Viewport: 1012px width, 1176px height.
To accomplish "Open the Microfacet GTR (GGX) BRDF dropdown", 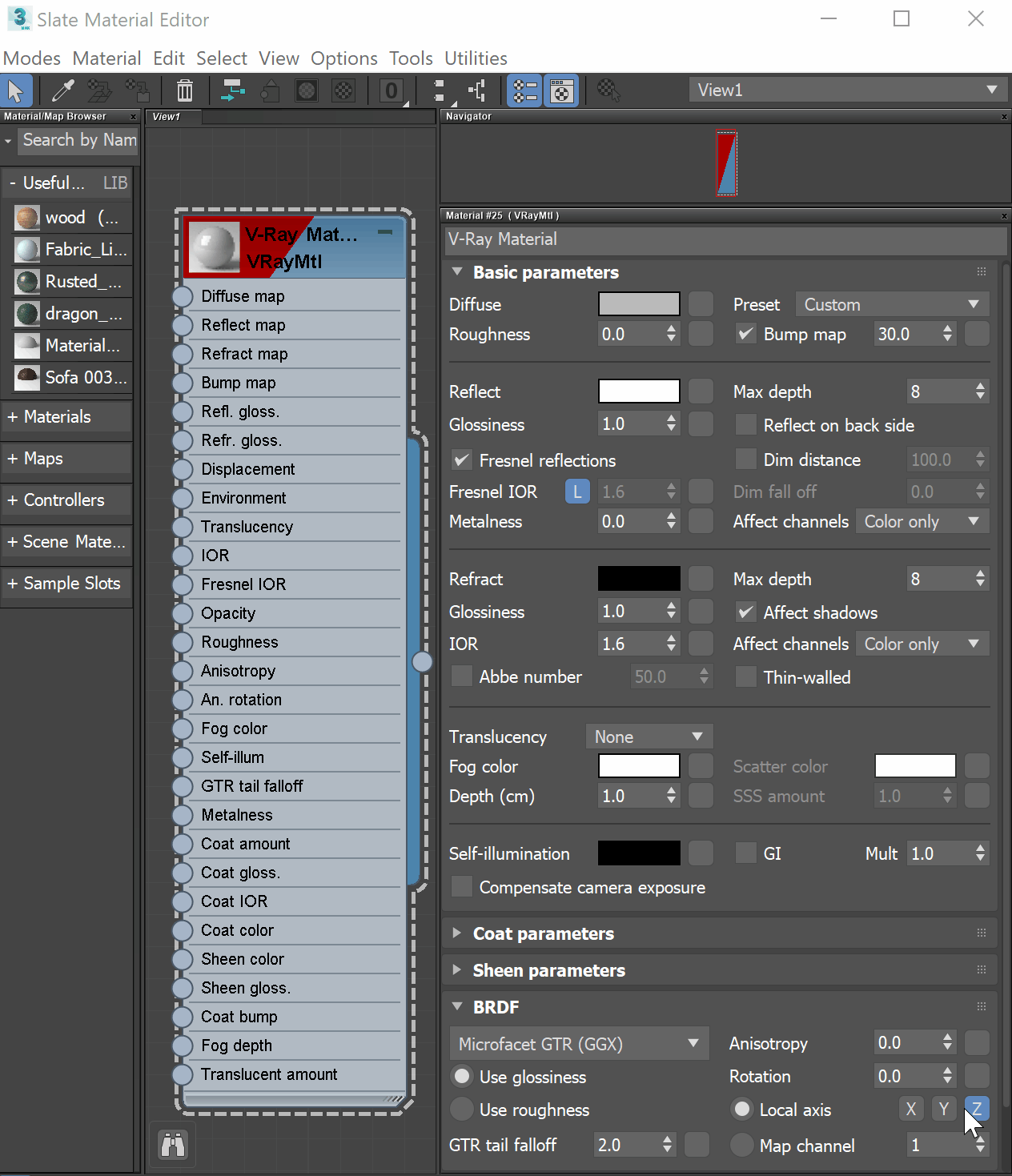I will 579,1044.
